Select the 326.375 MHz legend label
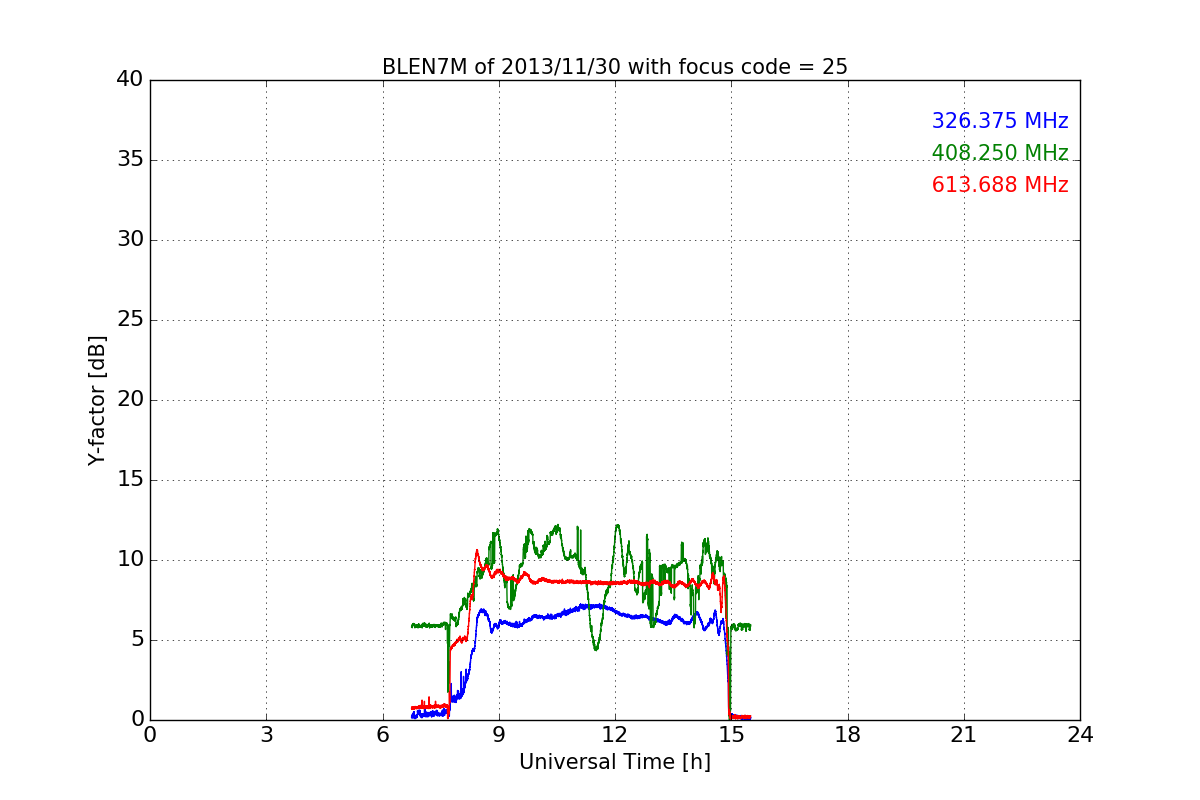Screen dimensions: 1200x800 pos(1000,121)
